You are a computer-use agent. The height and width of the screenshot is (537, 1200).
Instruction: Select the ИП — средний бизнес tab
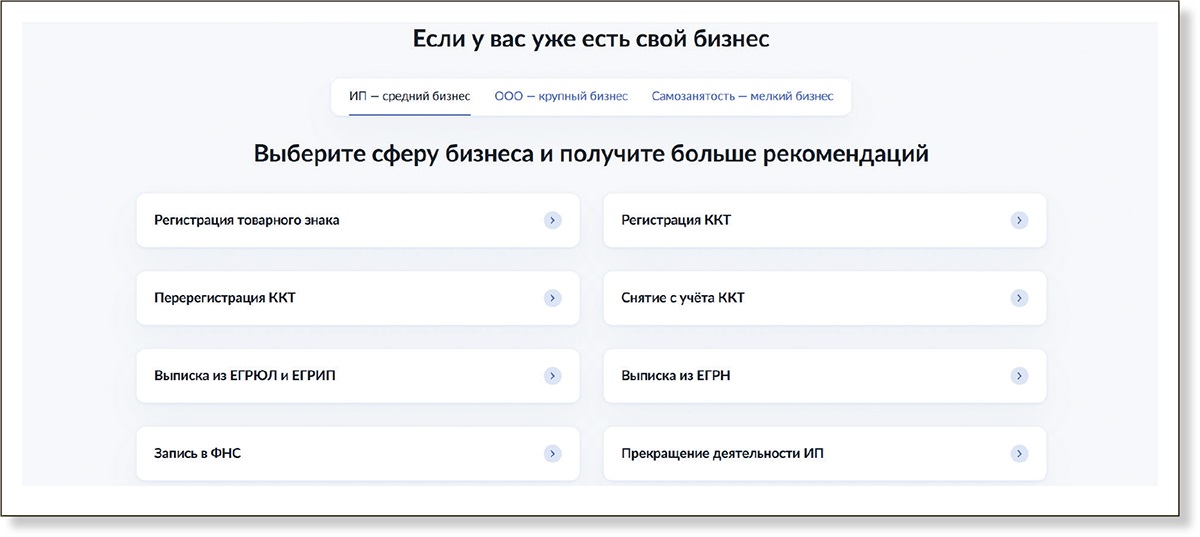pyautogui.click(x=409, y=97)
